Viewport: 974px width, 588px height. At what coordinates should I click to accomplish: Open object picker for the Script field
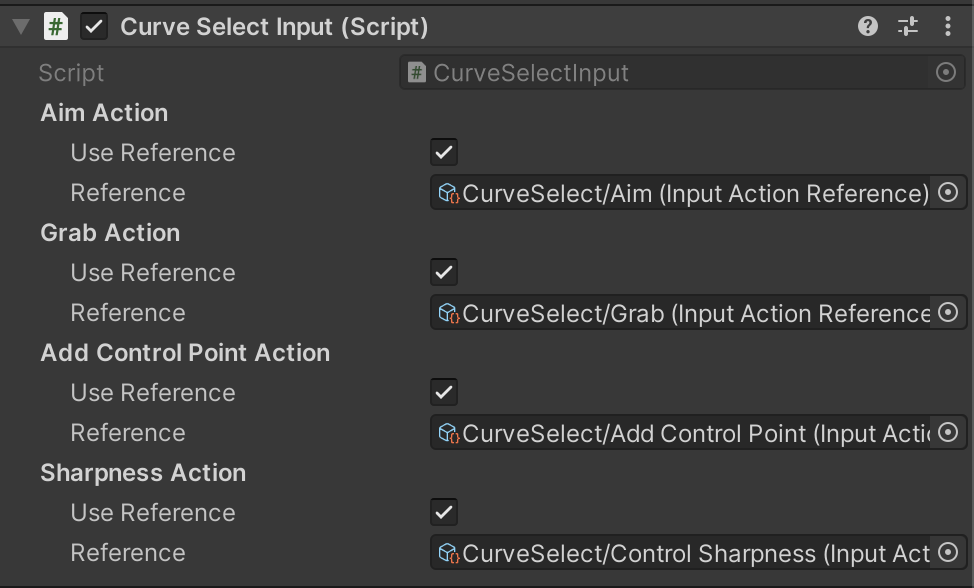946,73
